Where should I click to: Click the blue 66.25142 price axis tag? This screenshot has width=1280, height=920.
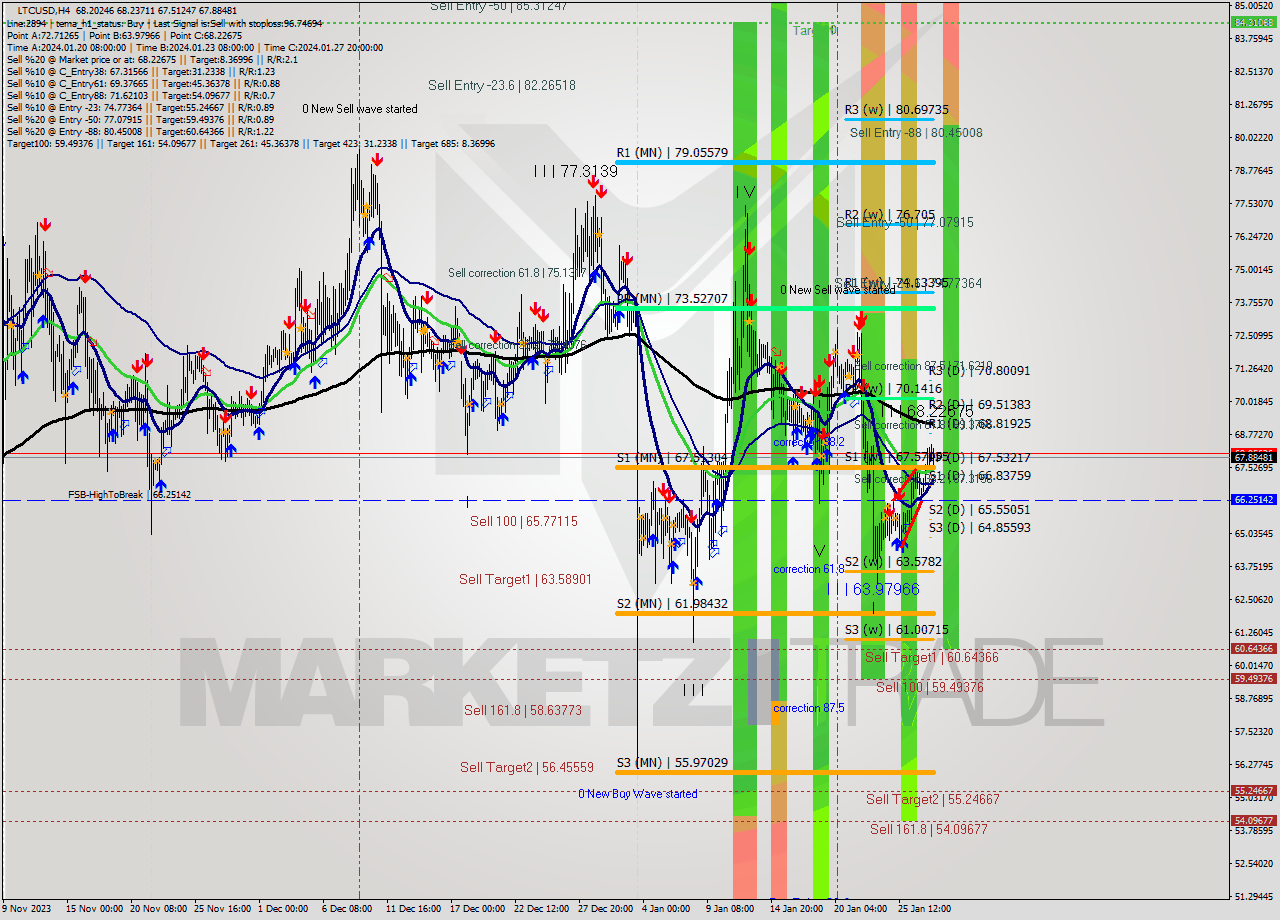[x=1253, y=499]
